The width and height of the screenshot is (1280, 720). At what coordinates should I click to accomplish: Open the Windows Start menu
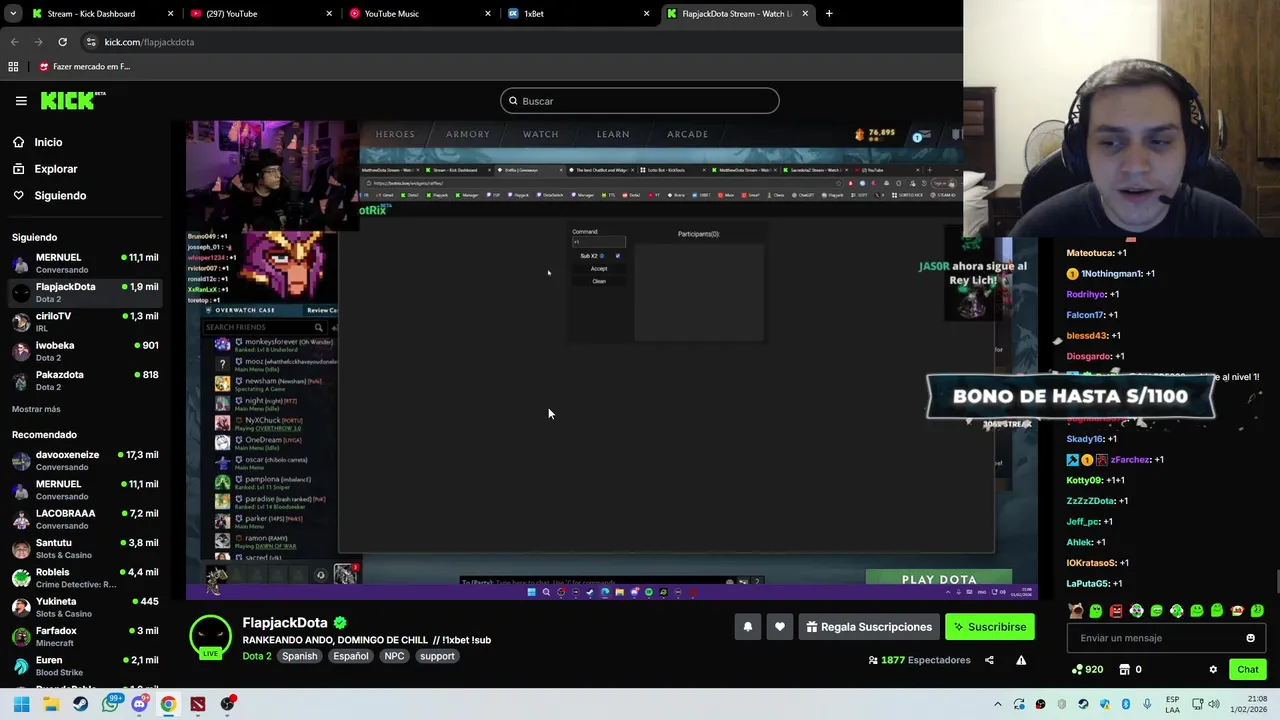pyautogui.click(x=21, y=704)
